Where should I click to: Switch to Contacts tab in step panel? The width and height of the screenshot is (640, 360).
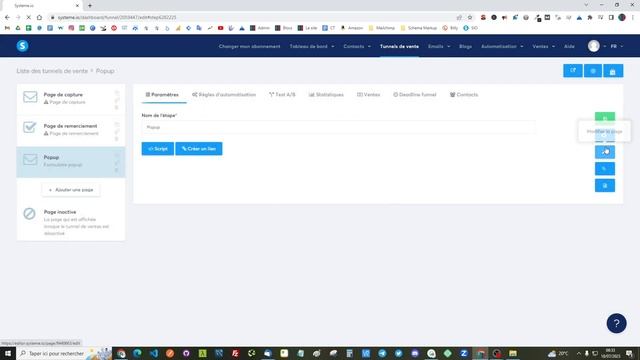[464, 95]
